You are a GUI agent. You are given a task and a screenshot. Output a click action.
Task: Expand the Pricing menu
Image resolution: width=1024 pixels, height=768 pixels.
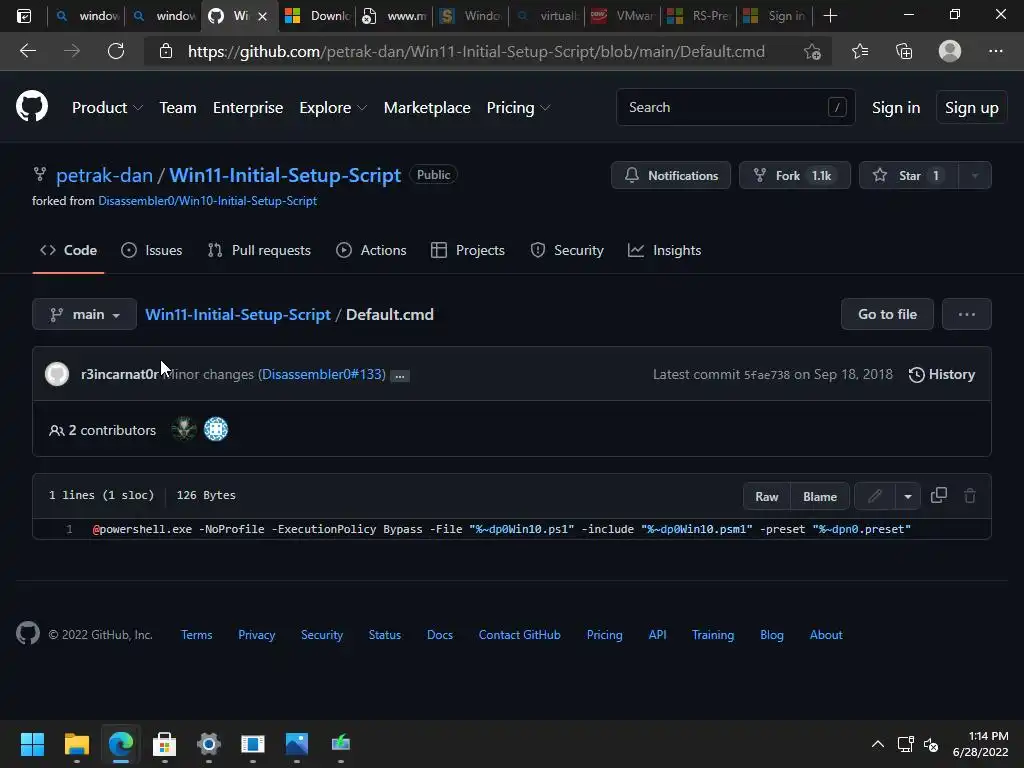pyautogui.click(x=519, y=108)
